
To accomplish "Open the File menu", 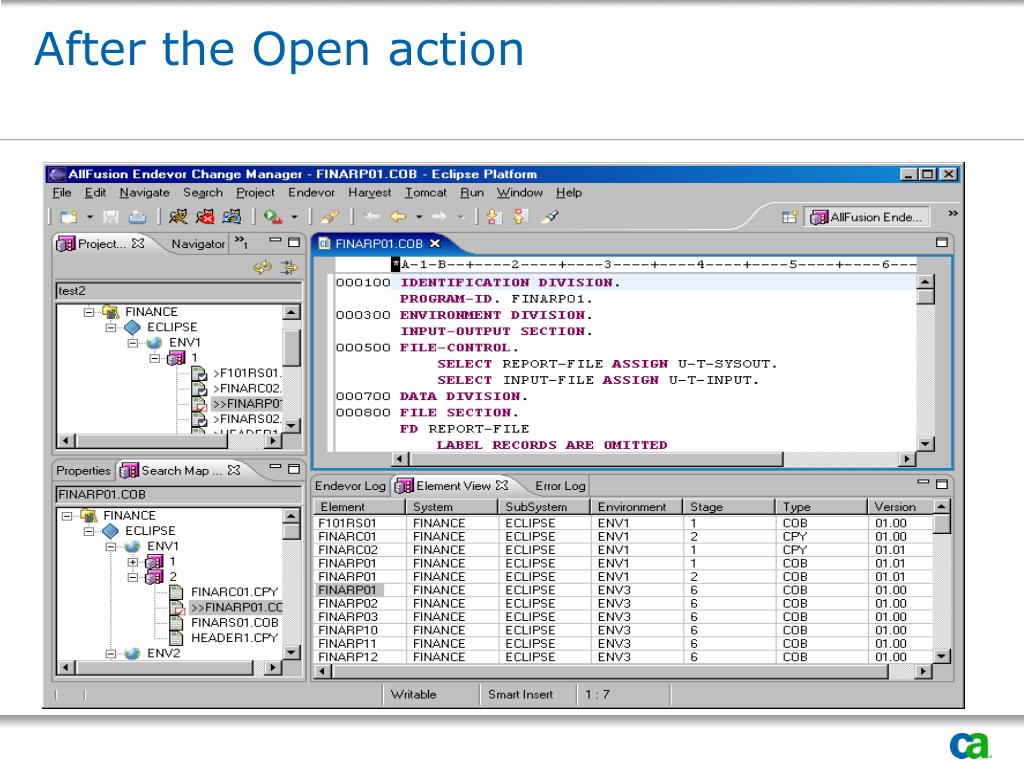I will click(x=61, y=193).
